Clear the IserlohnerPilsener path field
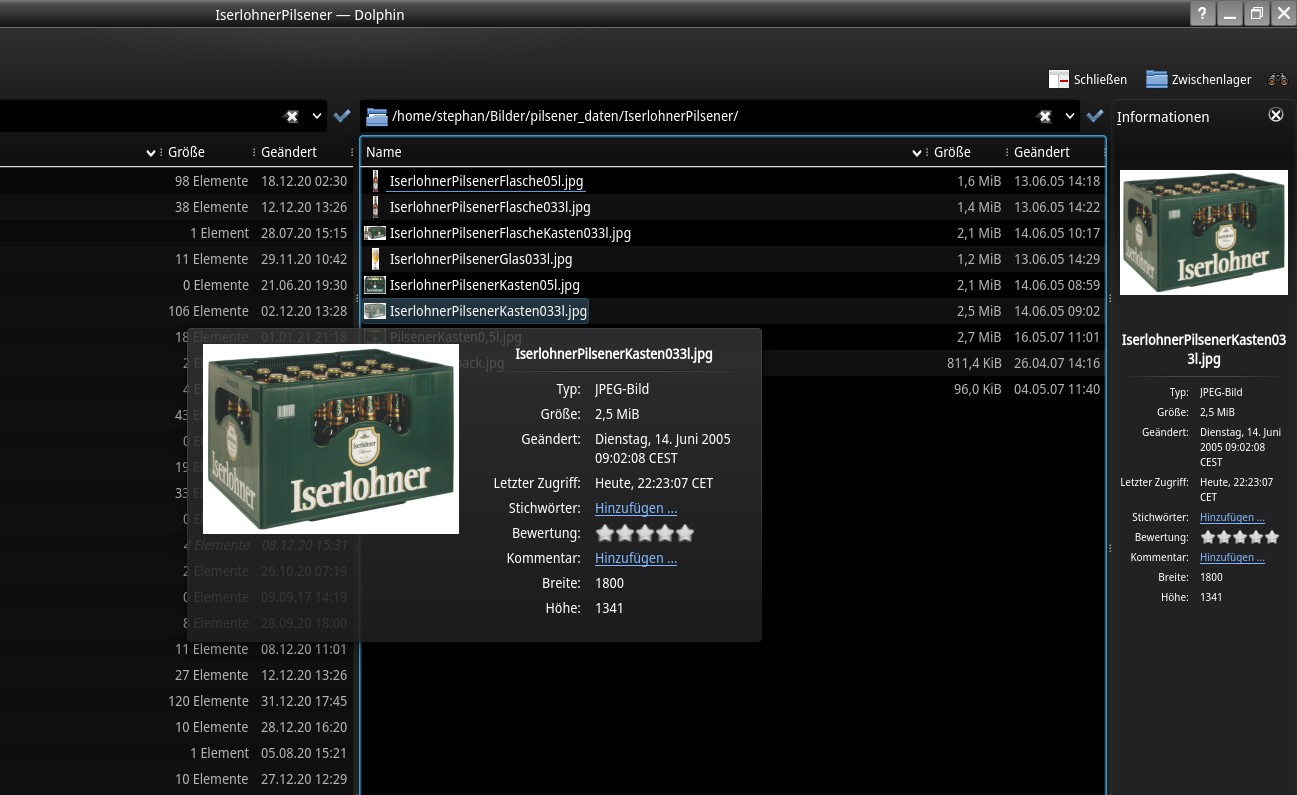This screenshot has width=1297, height=795. point(1045,116)
